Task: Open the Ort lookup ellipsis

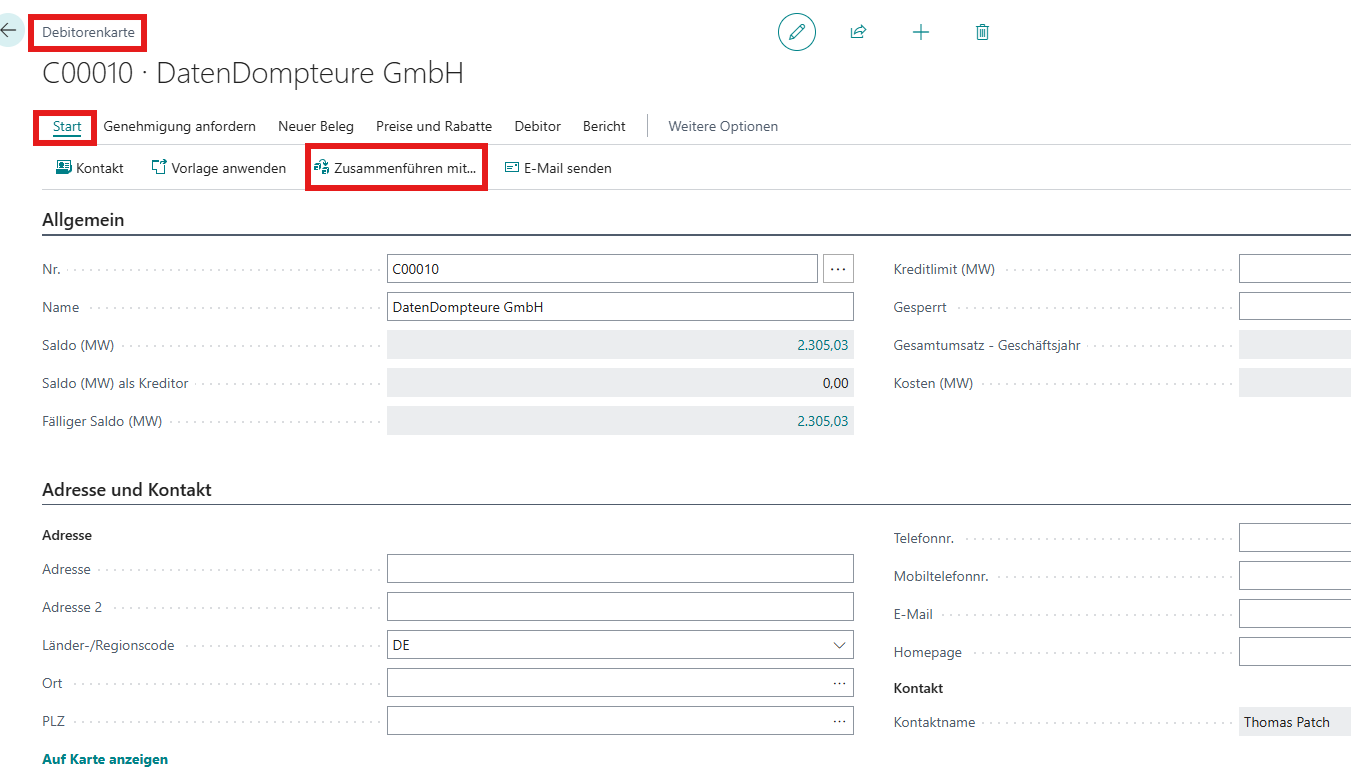Action: [839, 683]
